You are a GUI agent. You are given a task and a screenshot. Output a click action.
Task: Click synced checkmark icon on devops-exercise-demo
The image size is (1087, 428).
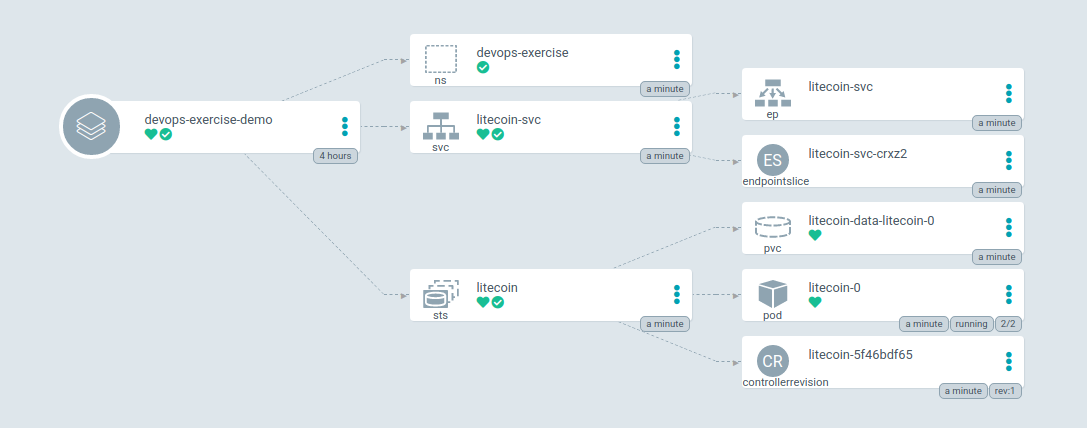166,134
